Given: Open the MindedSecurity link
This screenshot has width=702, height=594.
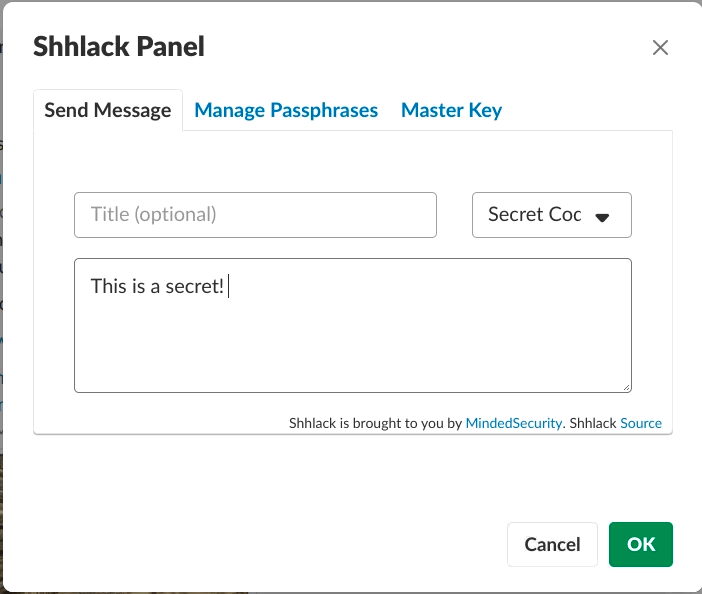Looking at the screenshot, I should click(511, 423).
